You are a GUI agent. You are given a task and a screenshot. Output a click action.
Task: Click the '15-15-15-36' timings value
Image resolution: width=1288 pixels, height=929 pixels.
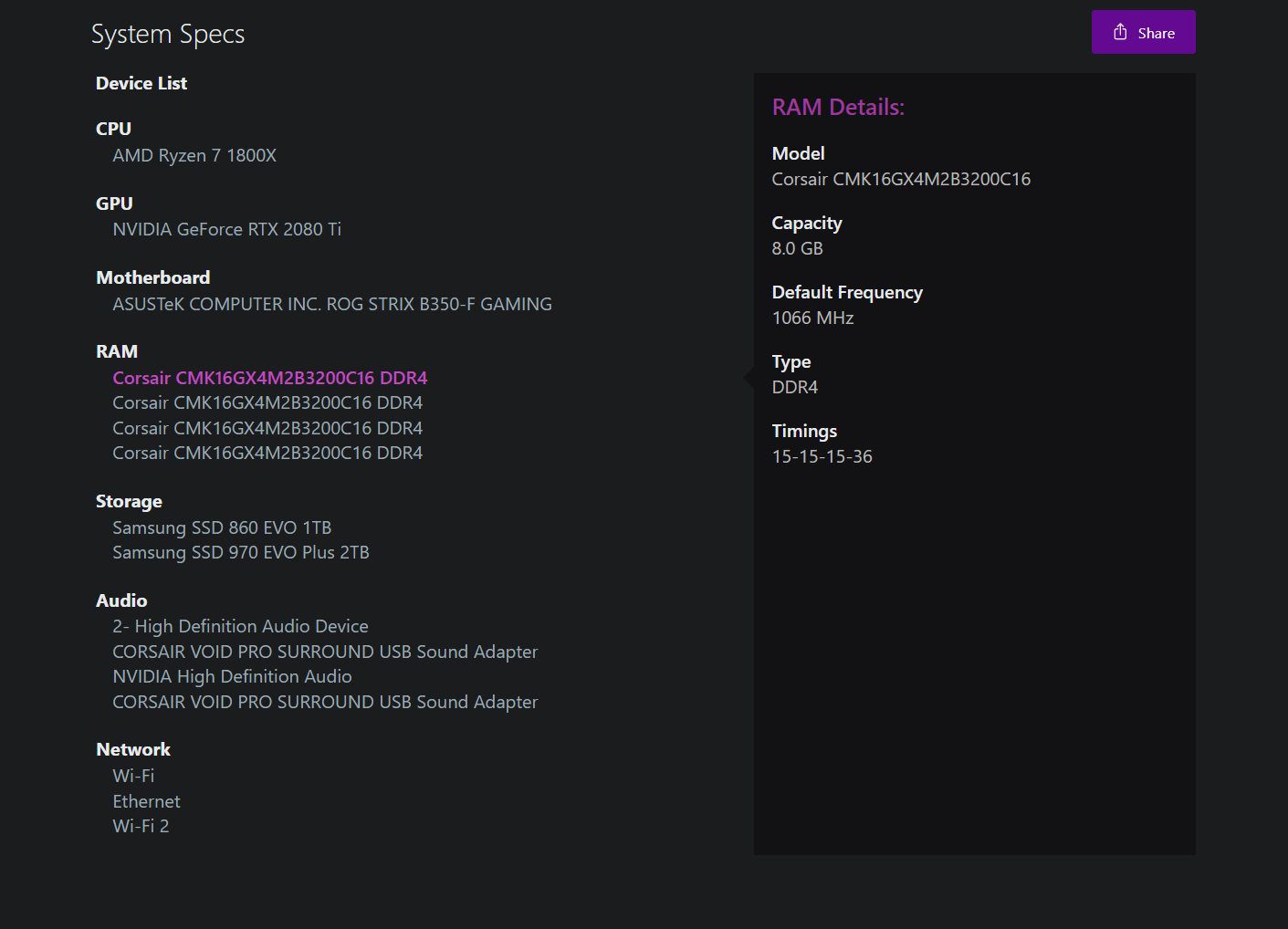(x=822, y=457)
